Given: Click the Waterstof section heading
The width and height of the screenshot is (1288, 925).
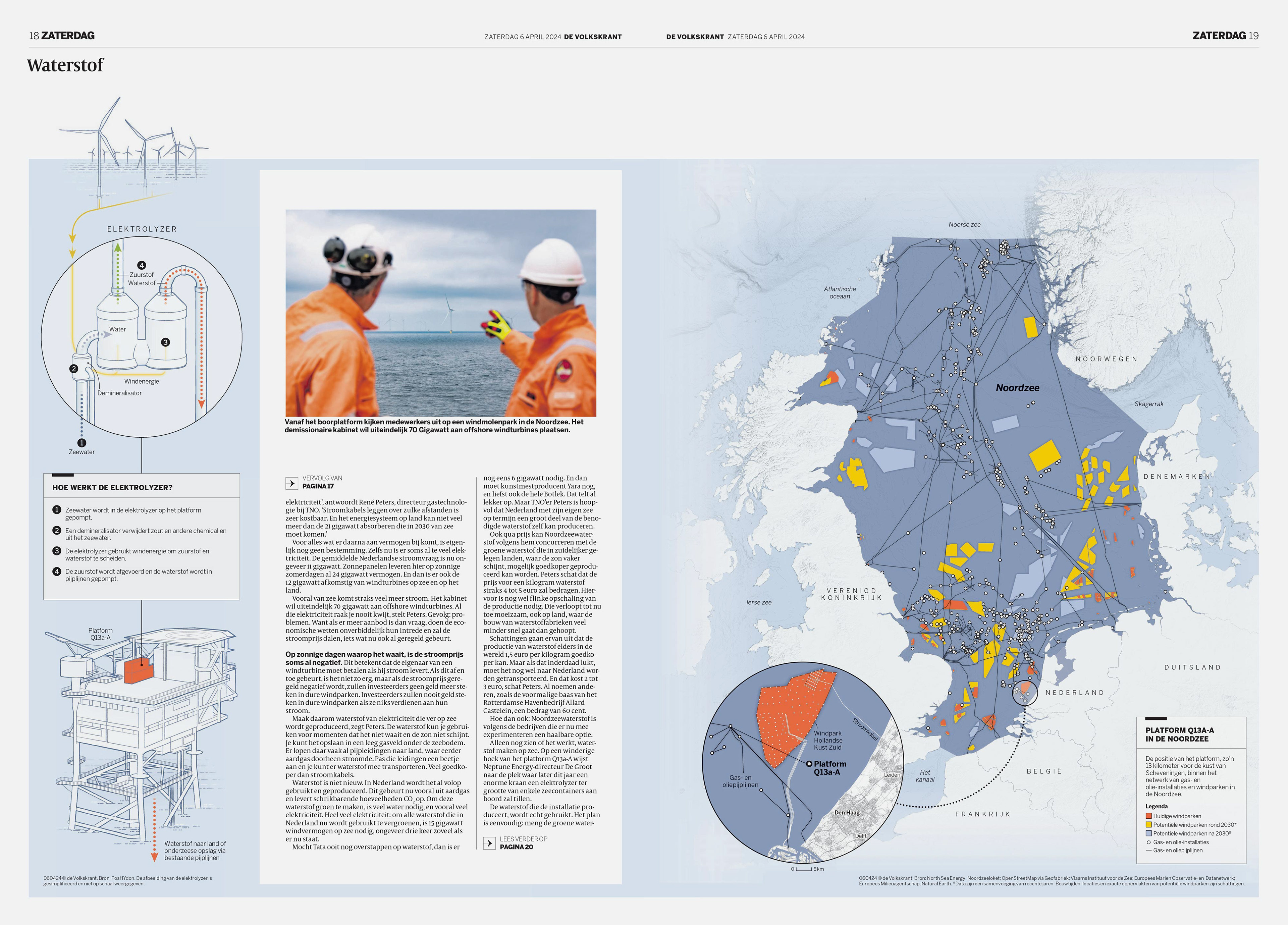Looking at the screenshot, I should coord(65,65).
